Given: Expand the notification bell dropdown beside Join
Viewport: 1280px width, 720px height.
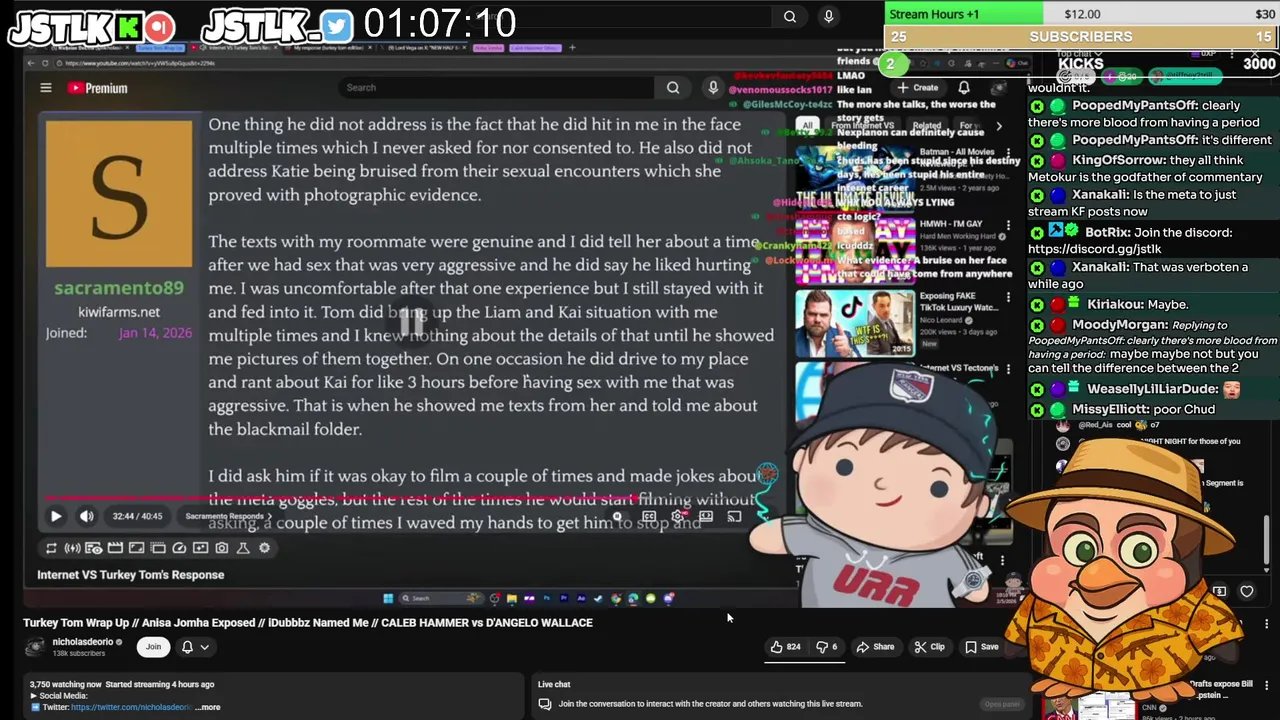Looking at the screenshot, I should click(x=195, y=647).
